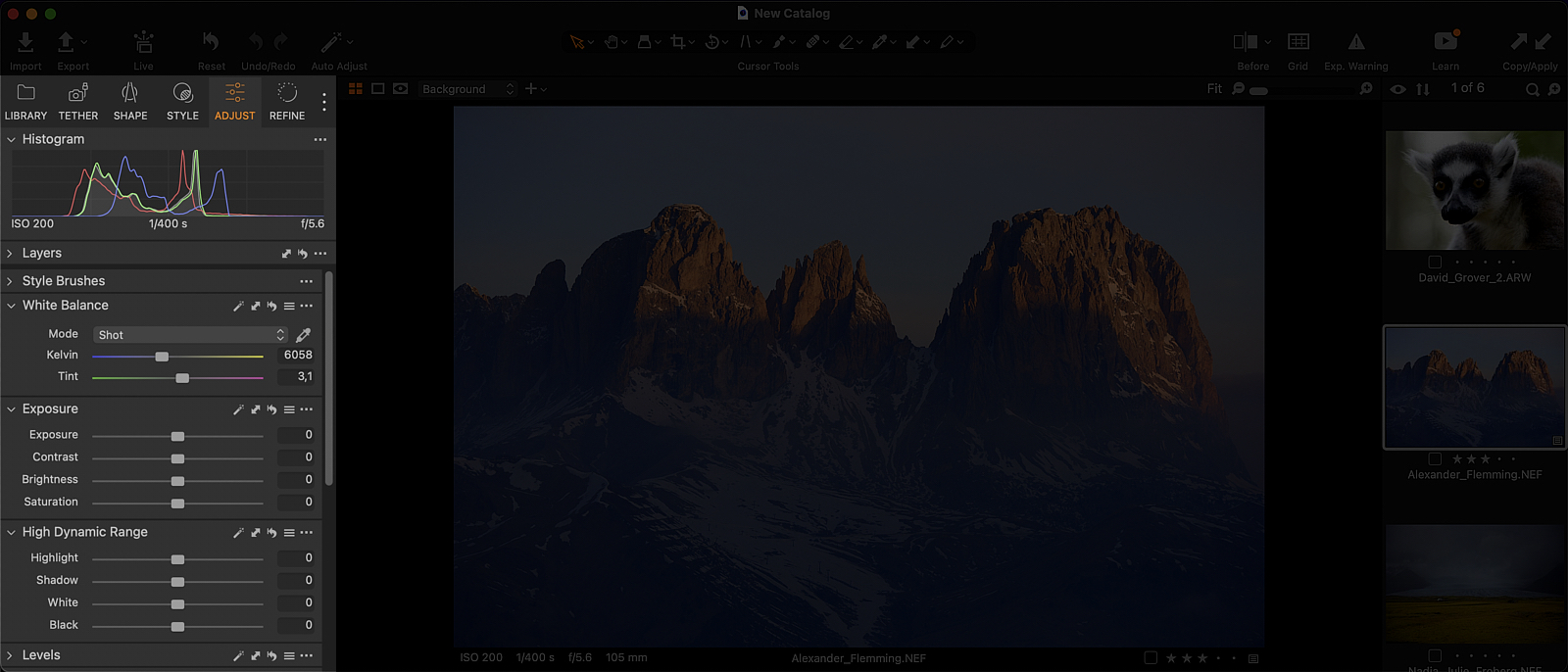Viewport: 1568px width, 672px height.
Task: Switch to the Library tool tab
Action: [26, 102]
